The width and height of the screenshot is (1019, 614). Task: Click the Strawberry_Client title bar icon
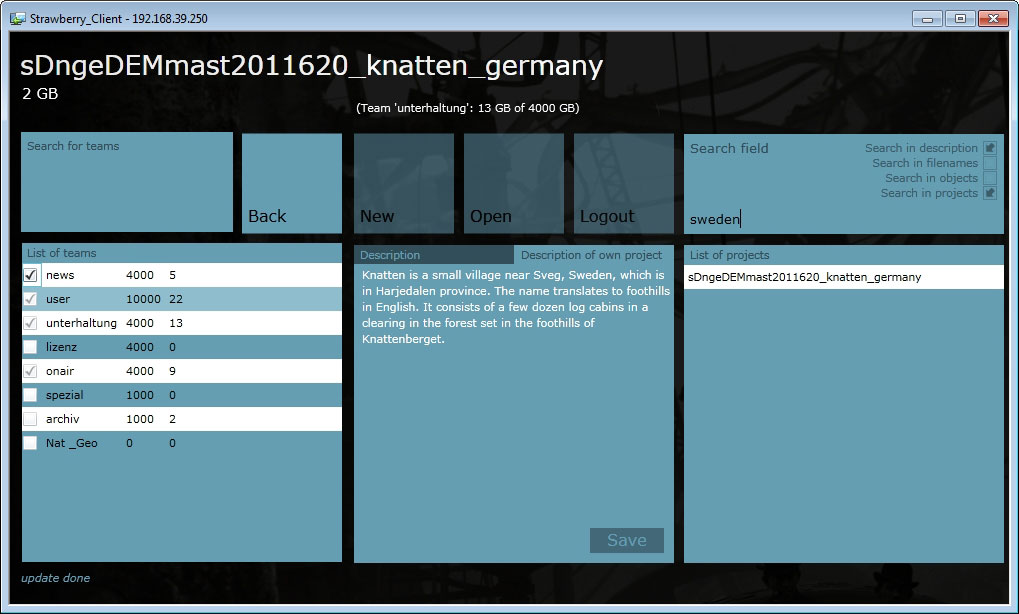click(x=17, y=18)
